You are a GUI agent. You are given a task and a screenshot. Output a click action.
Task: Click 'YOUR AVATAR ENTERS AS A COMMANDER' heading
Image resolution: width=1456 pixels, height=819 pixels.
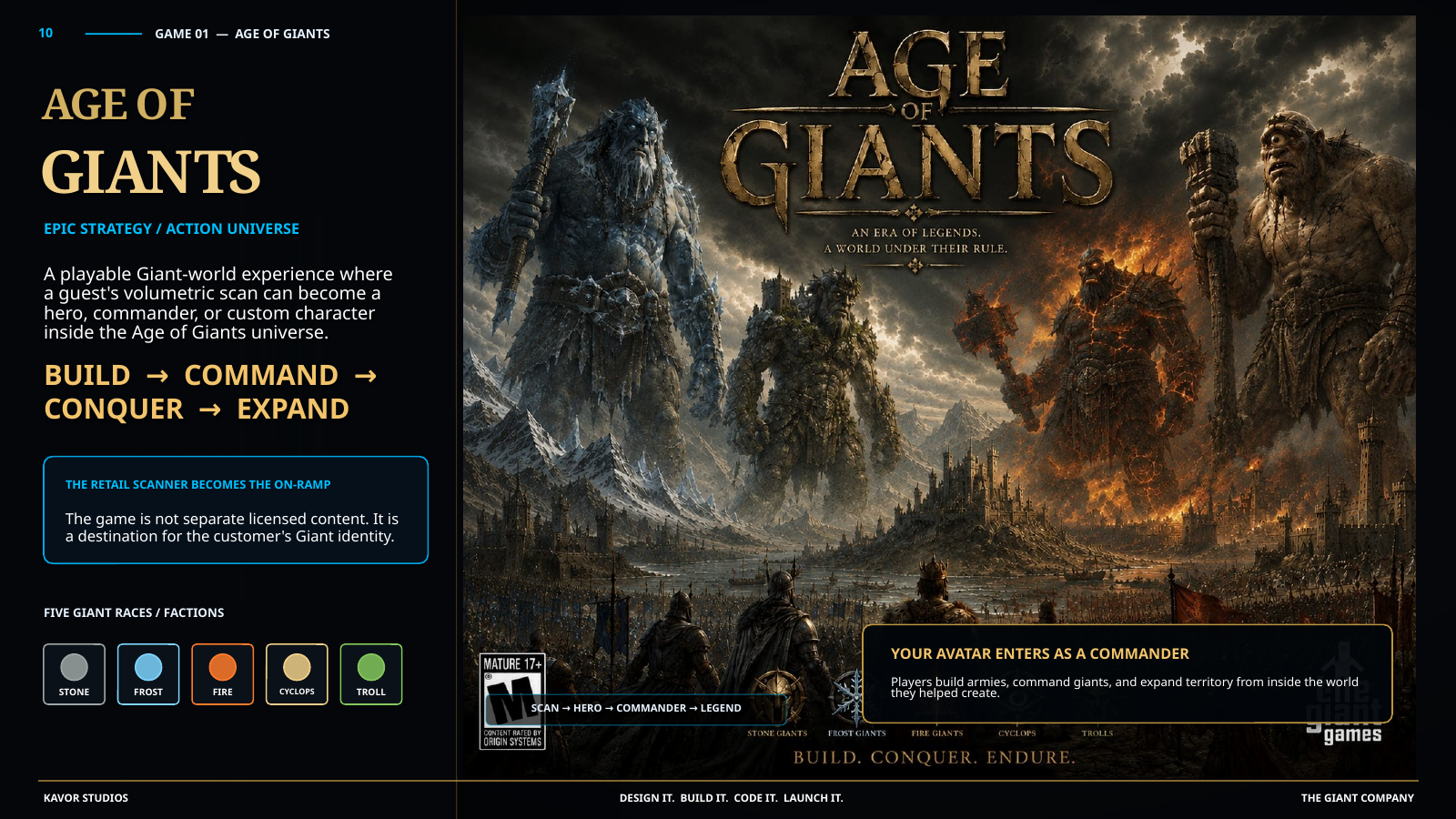[1040, 653]
